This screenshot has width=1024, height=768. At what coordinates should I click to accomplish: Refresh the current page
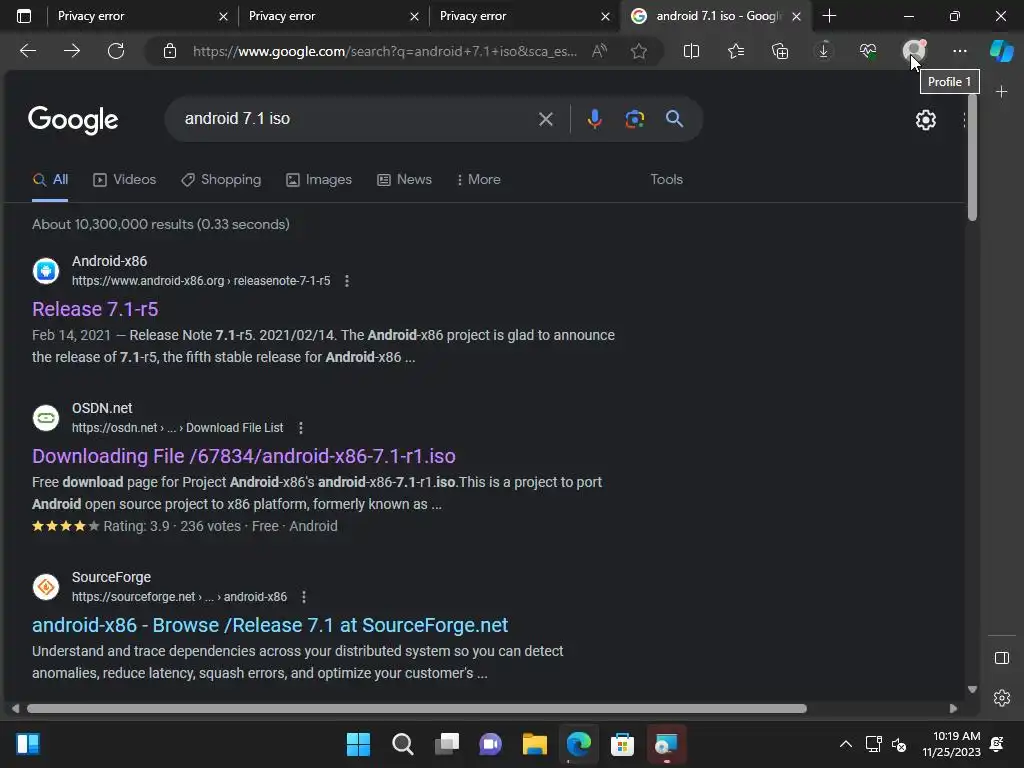click(116, 51)
